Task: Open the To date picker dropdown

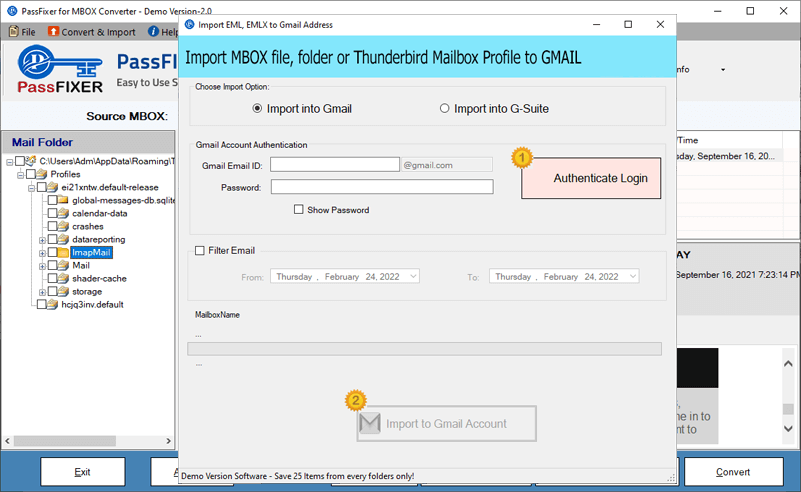Action: [632, 276]
